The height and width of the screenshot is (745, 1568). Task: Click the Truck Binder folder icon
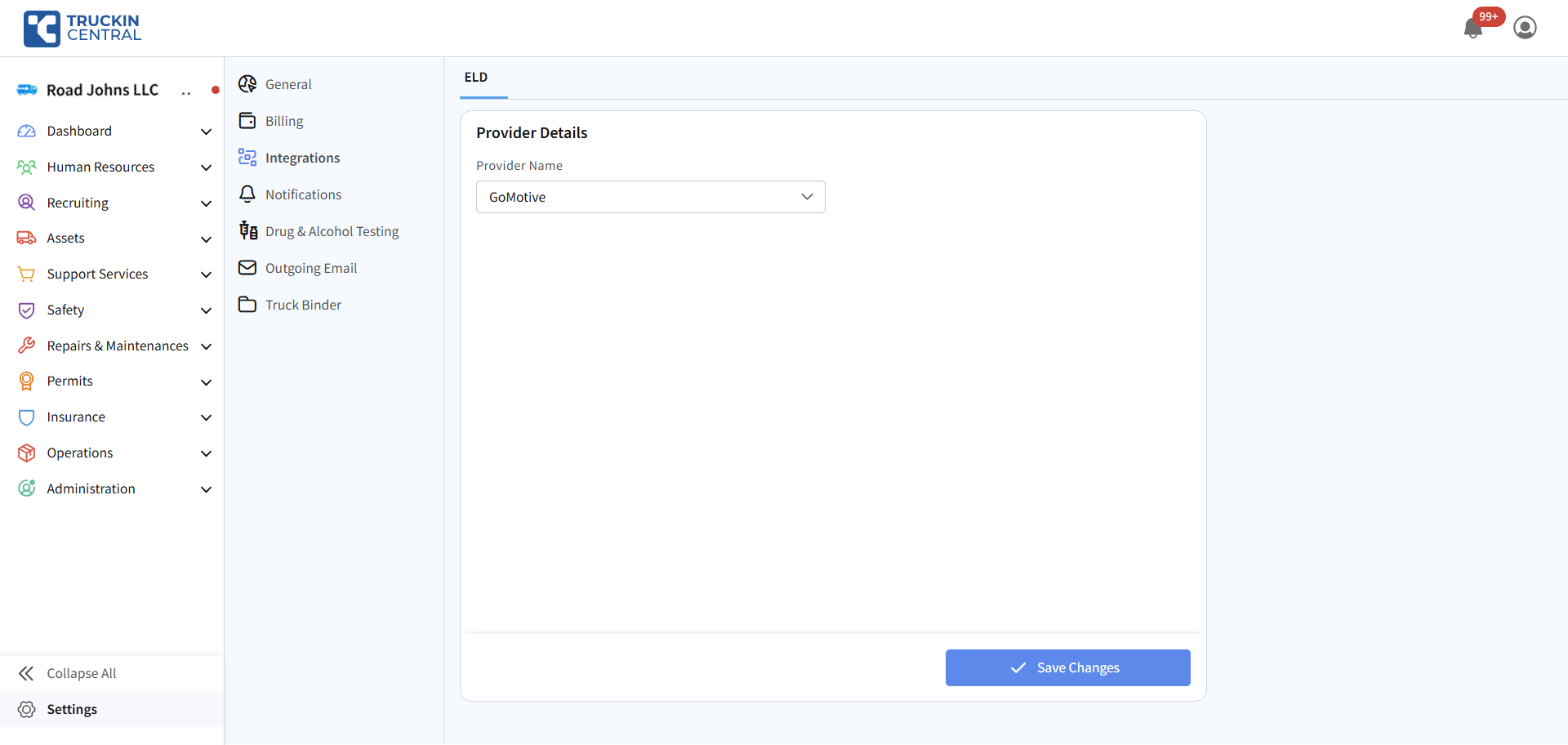(x=247, y=305)
